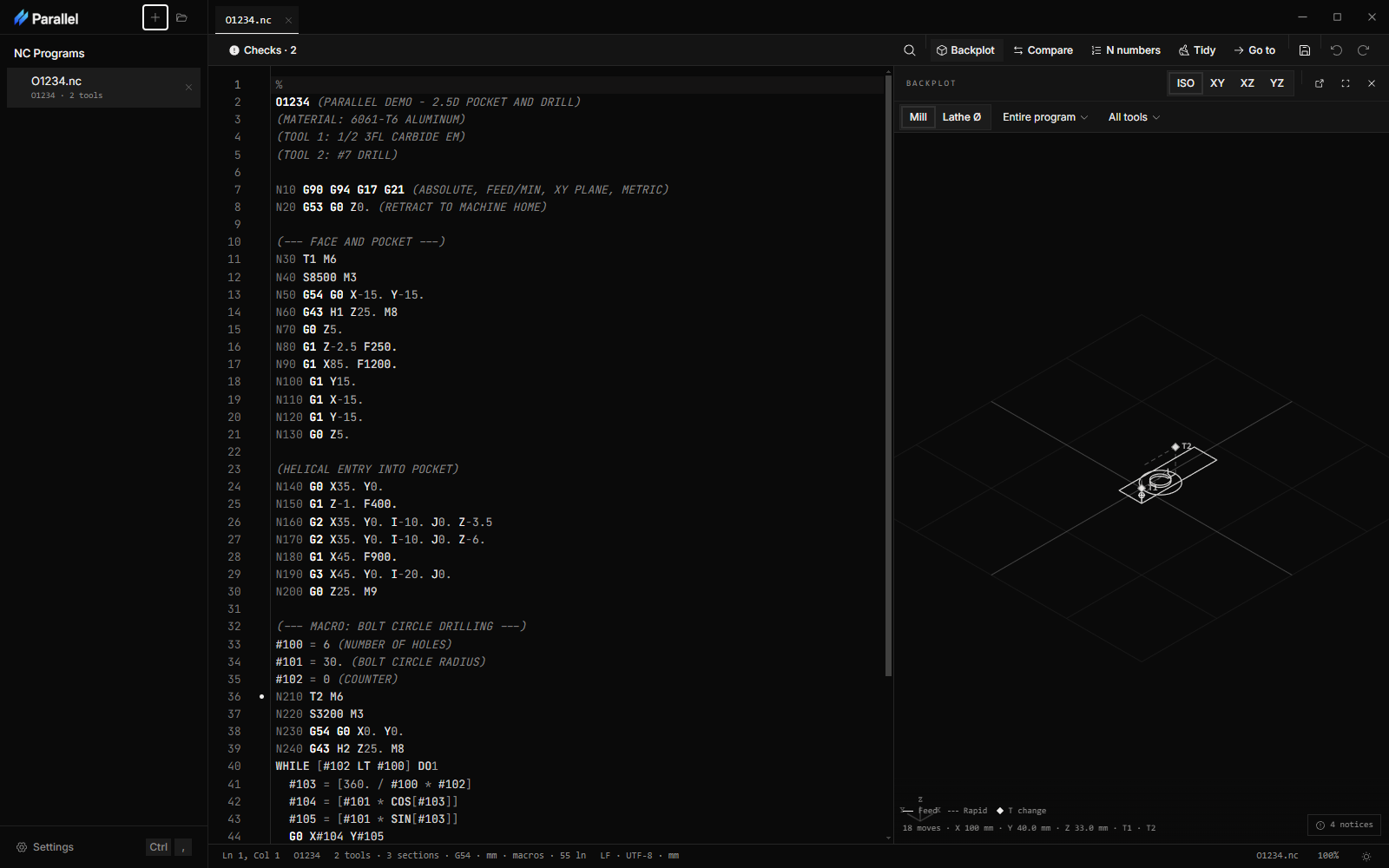
Task: Remove O1234.nc from the NC Programs list
Action: coord(188,87)
